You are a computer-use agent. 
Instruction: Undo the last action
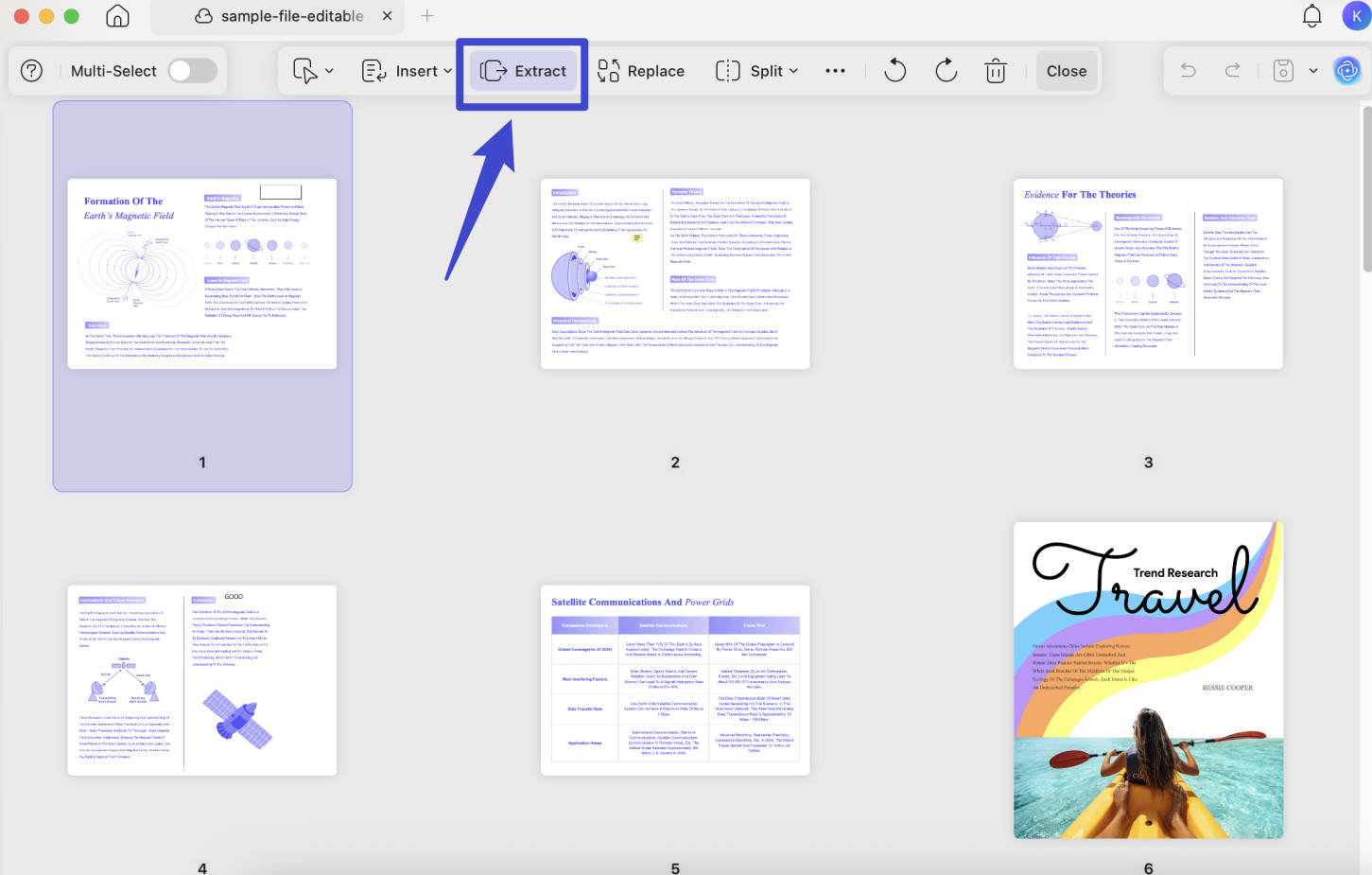pyautogui.click(x=1189, y=71)
